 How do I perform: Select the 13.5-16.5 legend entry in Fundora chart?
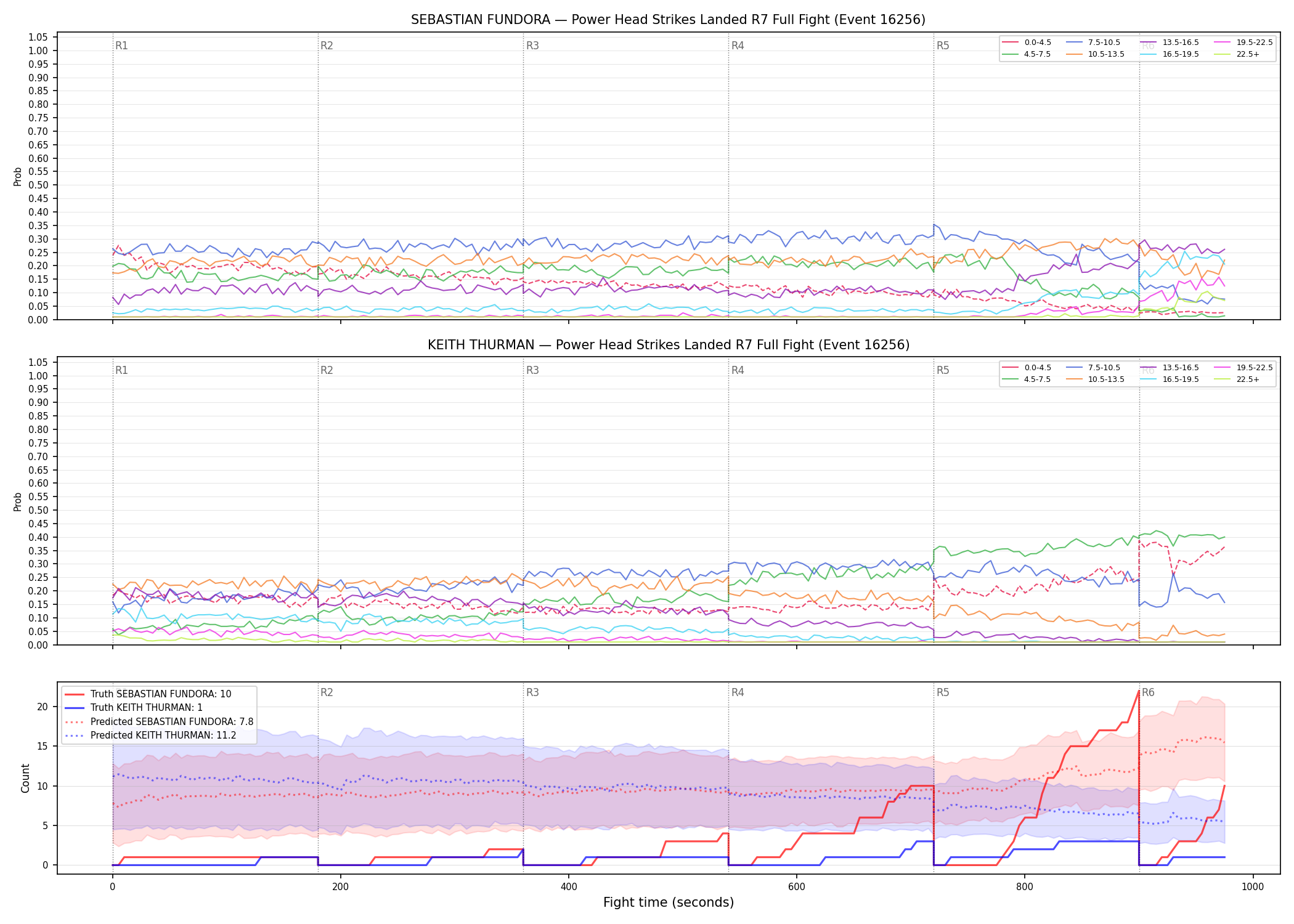click(x=1170, y=43)
